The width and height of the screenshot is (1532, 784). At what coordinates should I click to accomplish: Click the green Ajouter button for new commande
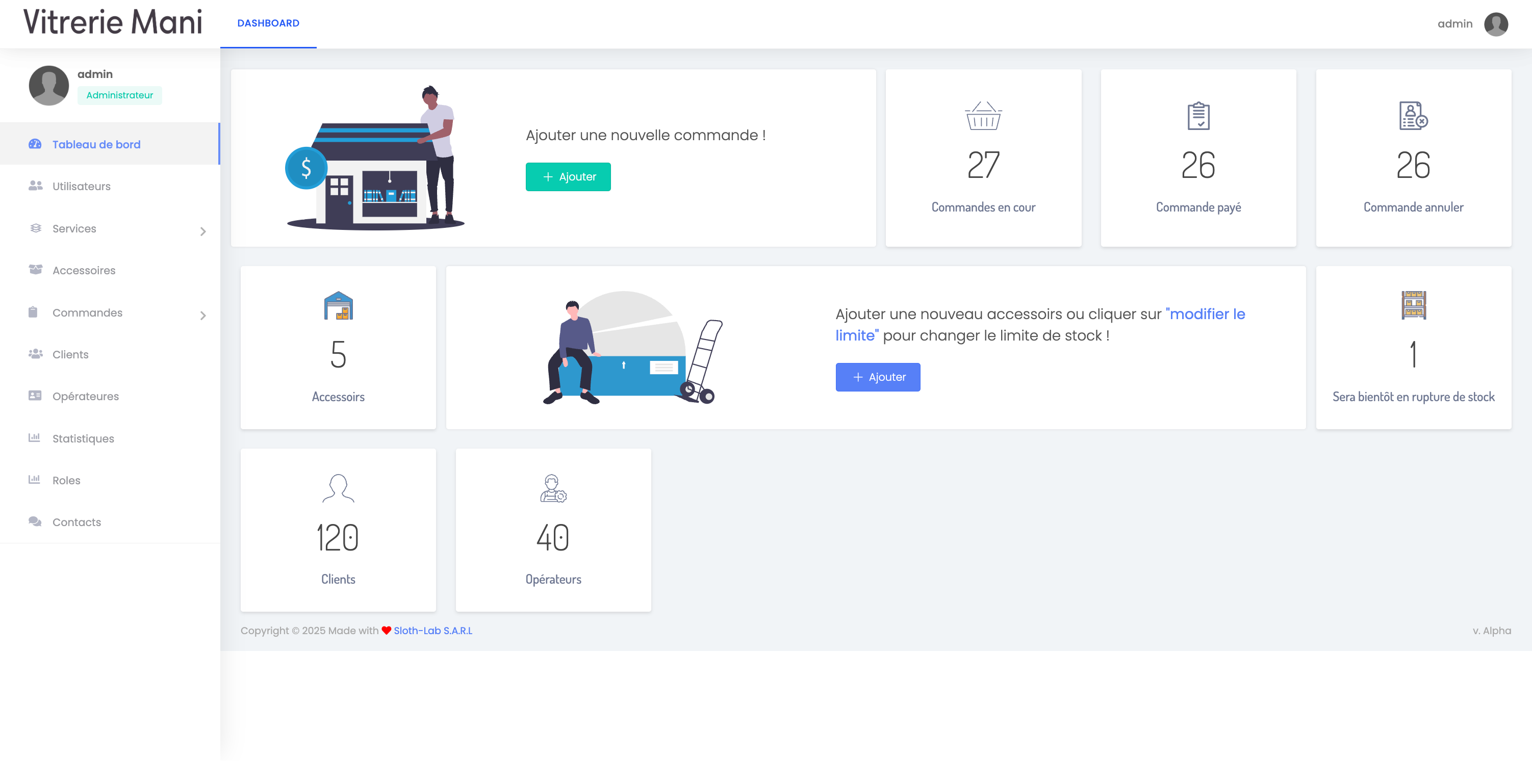(568, 176)
